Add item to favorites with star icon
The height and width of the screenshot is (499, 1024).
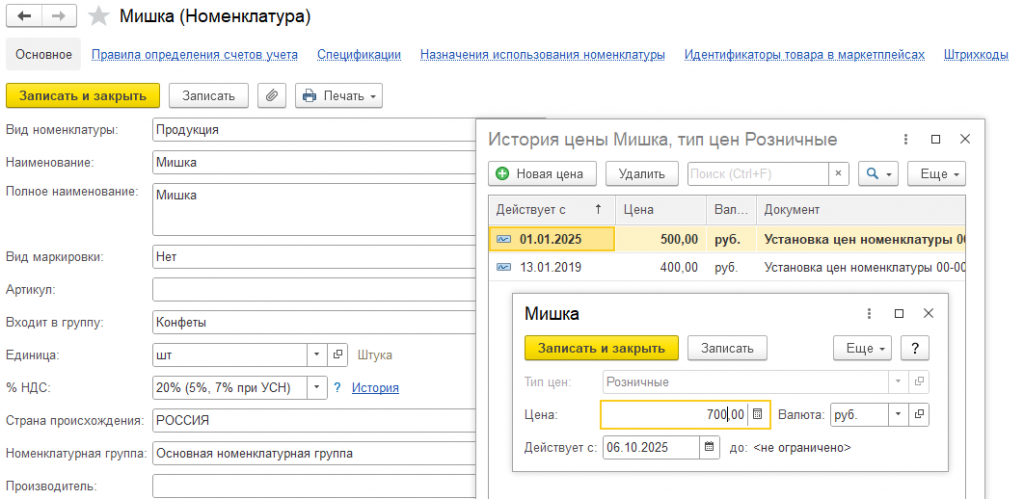99,16
